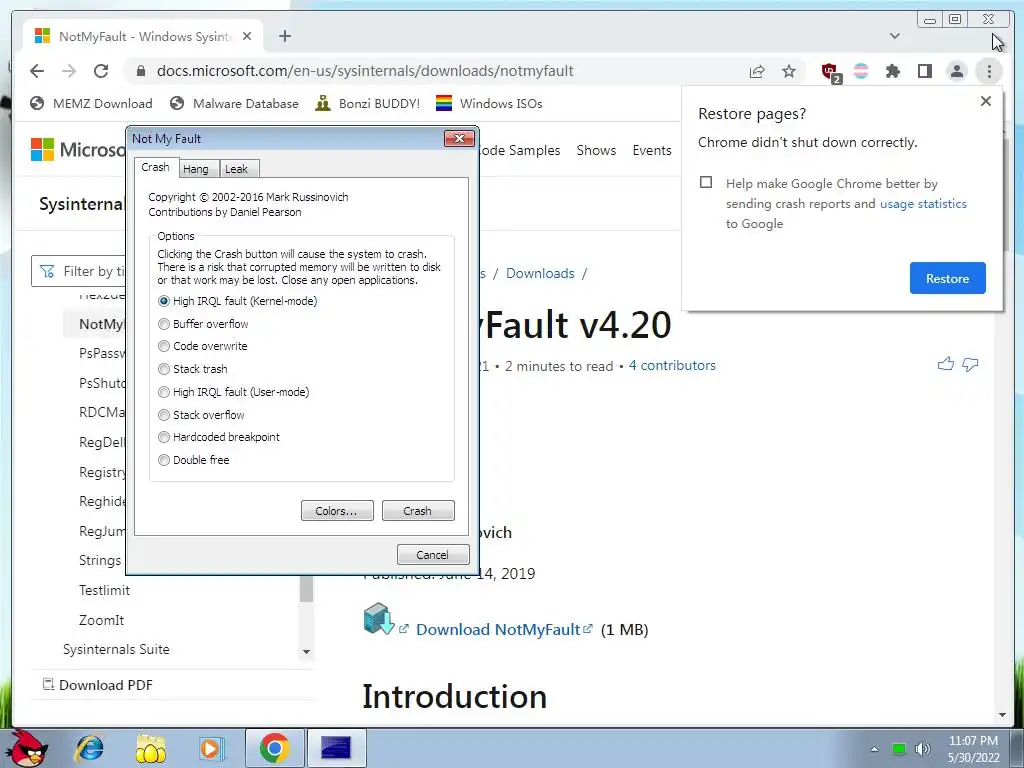The width and height of the screenshot is (1024, 768).
Task: Select the Stack overflow option
Action: pos(201,415)
